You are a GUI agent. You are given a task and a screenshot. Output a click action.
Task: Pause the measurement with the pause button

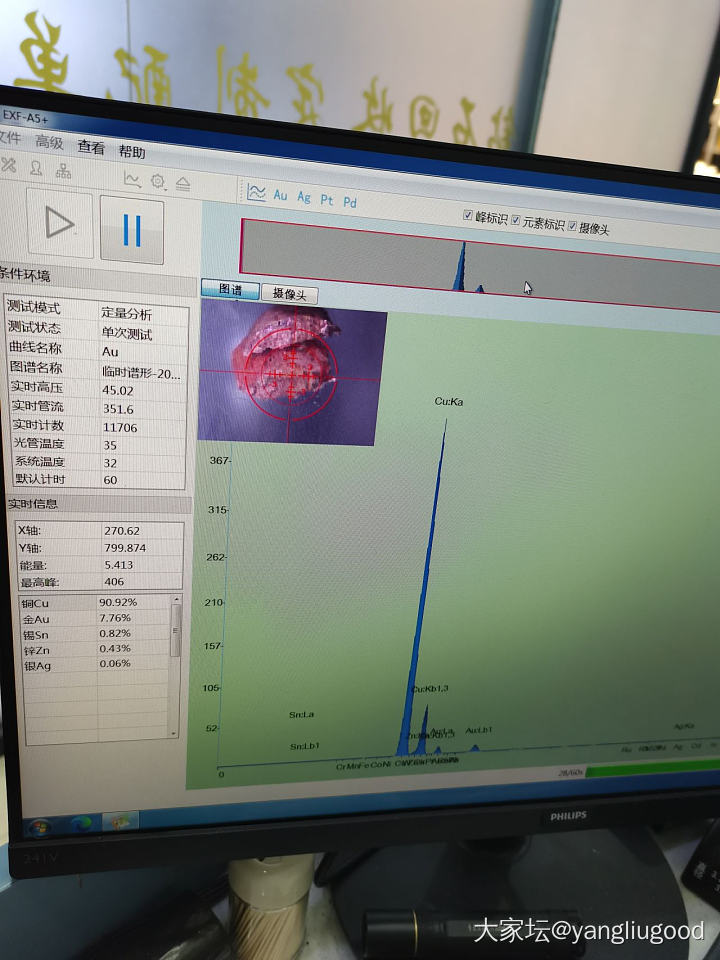(132, 230)
